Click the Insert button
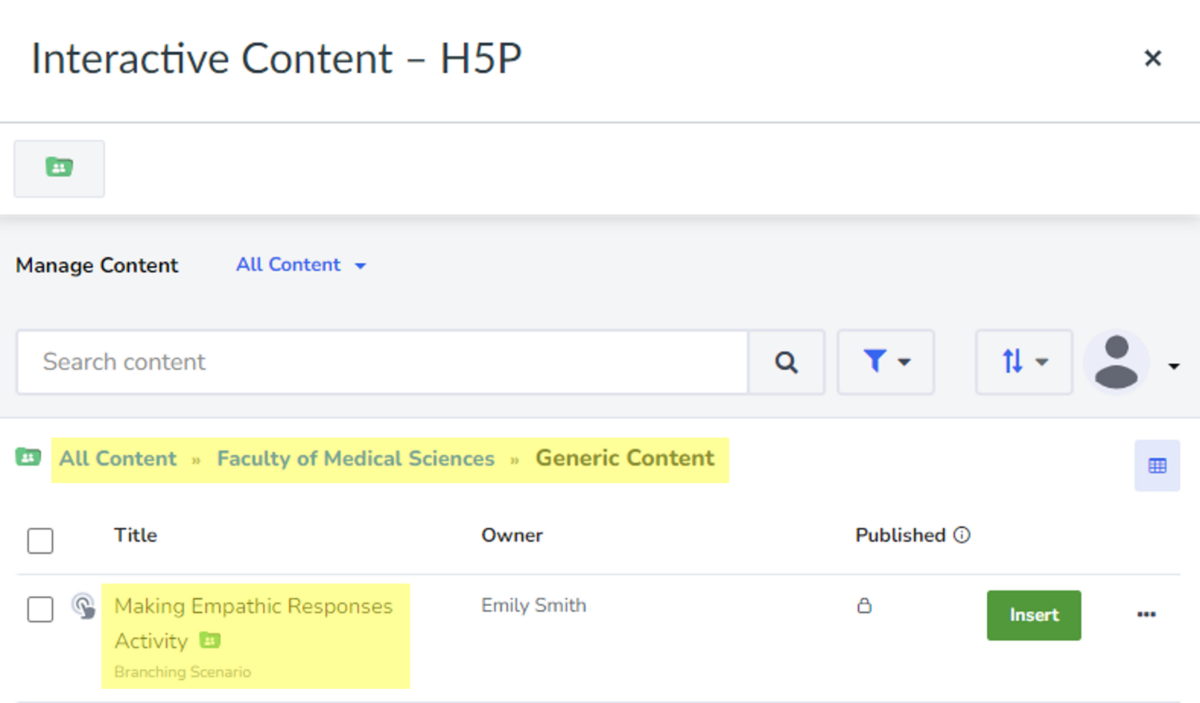 click(x=1033, y=615)
